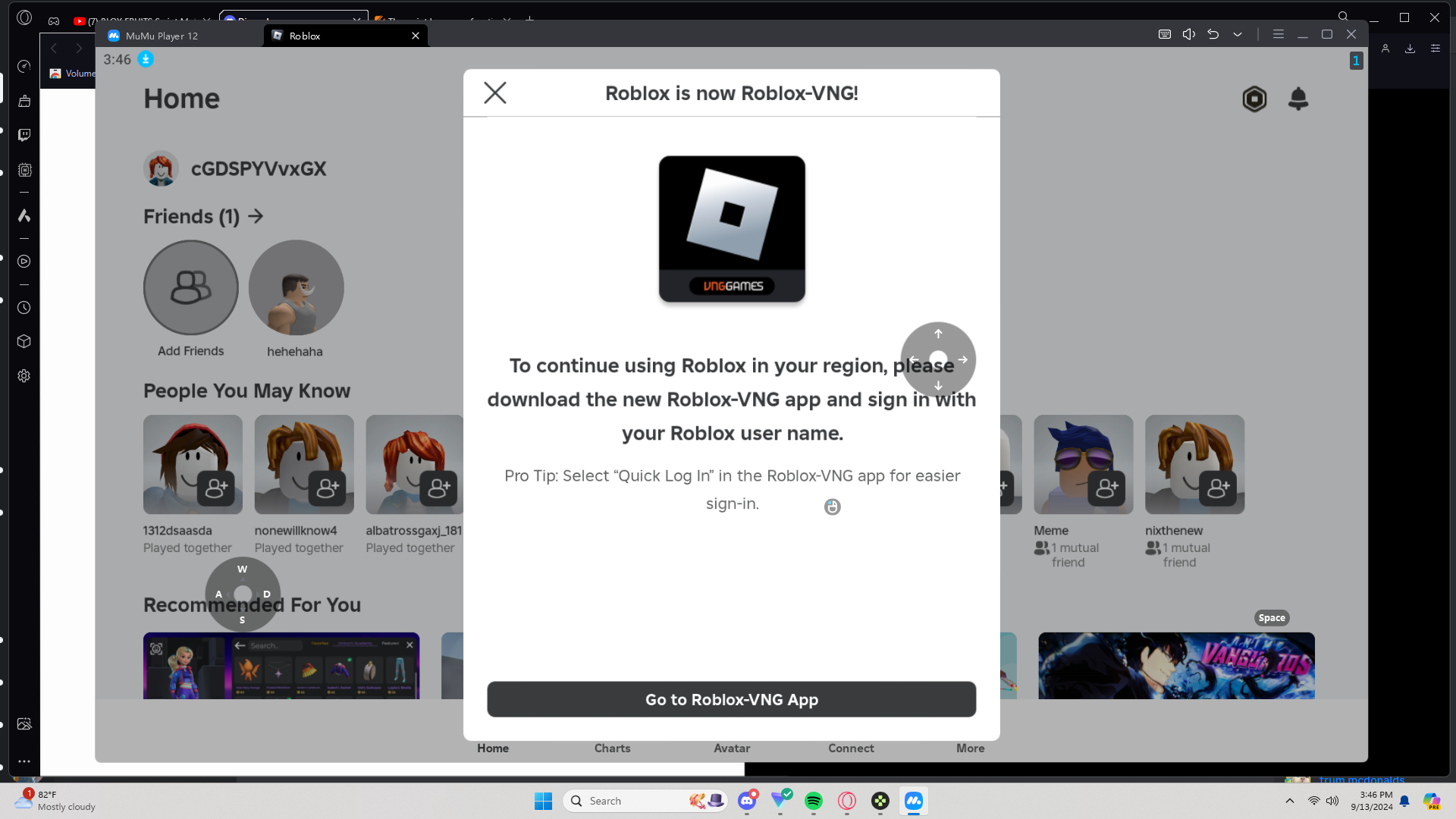Expand MuMu toolbar dropdown chevron
This screenshot has width=1456, height=819.
pos(1238,34)
